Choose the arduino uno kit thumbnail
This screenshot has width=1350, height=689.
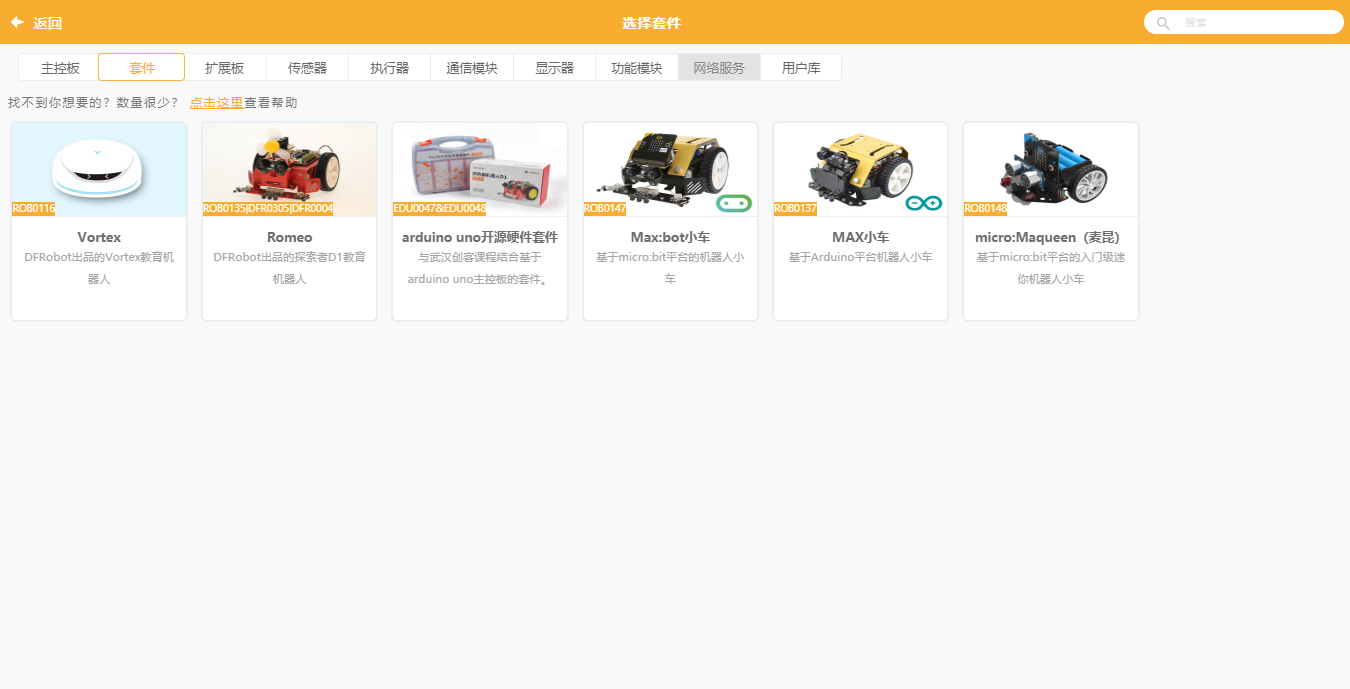(480, 169)
